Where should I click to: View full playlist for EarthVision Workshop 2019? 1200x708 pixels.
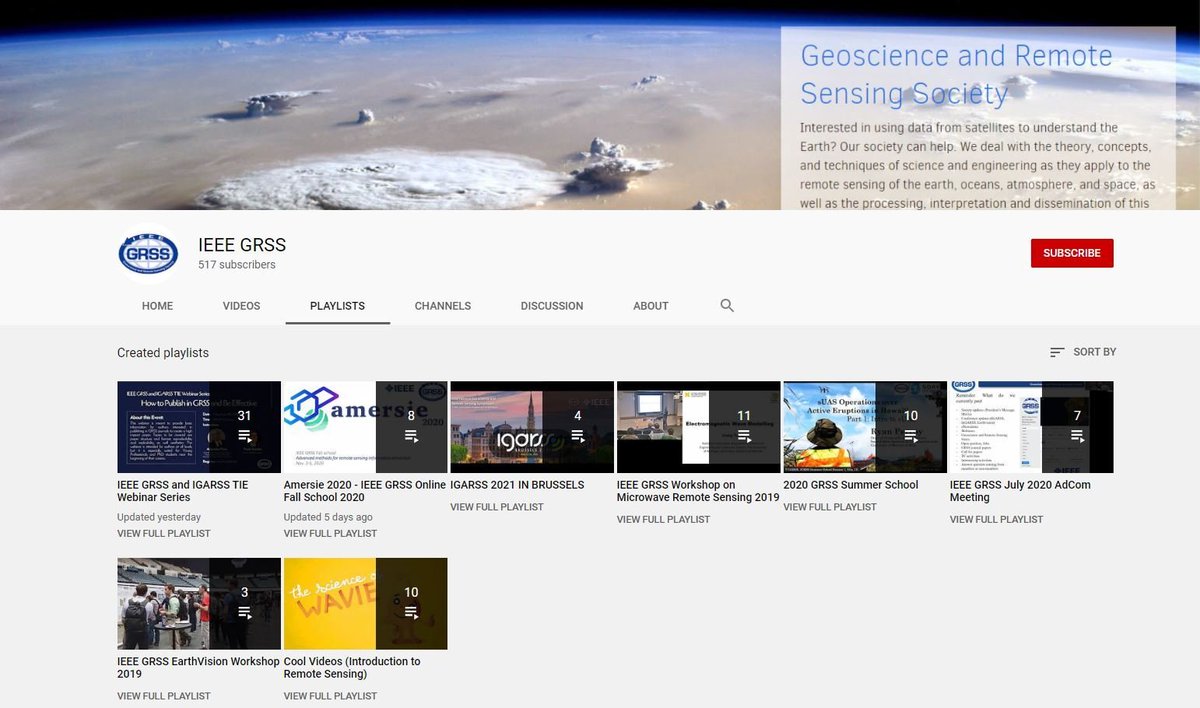(164, 696)
